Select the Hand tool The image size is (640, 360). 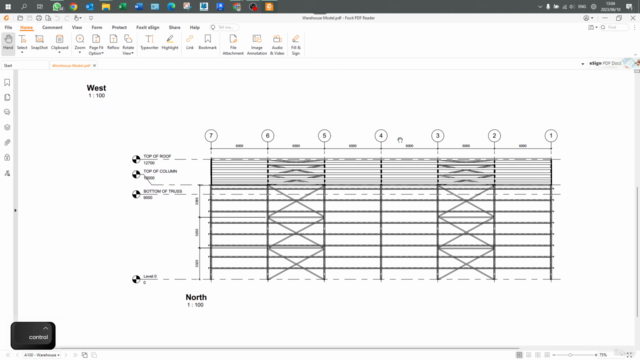(8, 44)
